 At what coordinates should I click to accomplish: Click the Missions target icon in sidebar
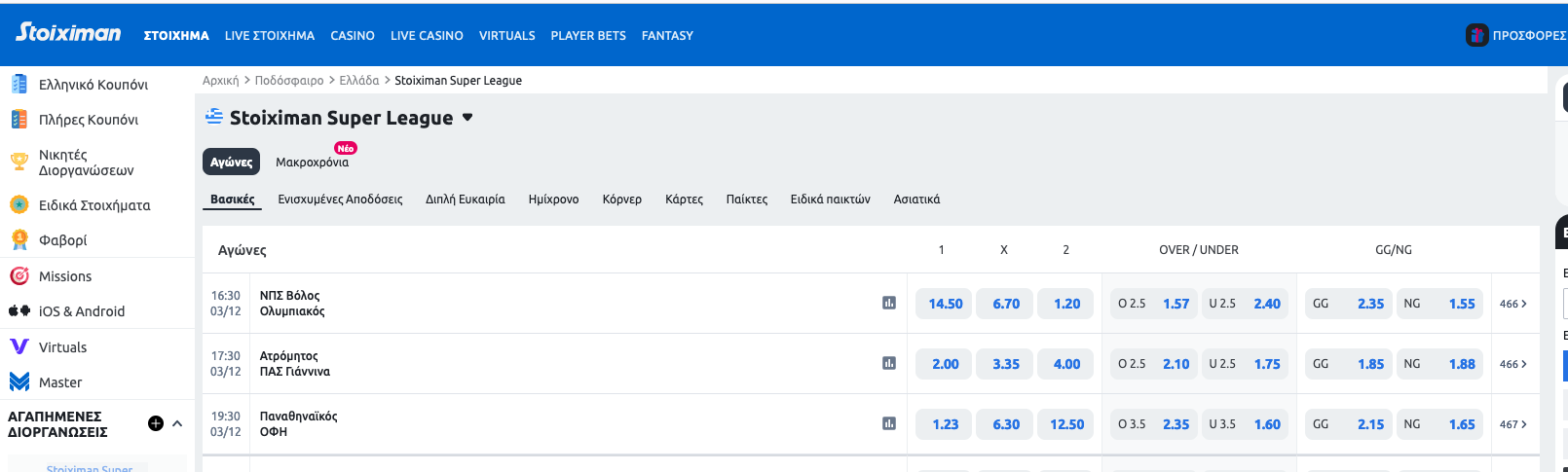click(x=19, y=276)
